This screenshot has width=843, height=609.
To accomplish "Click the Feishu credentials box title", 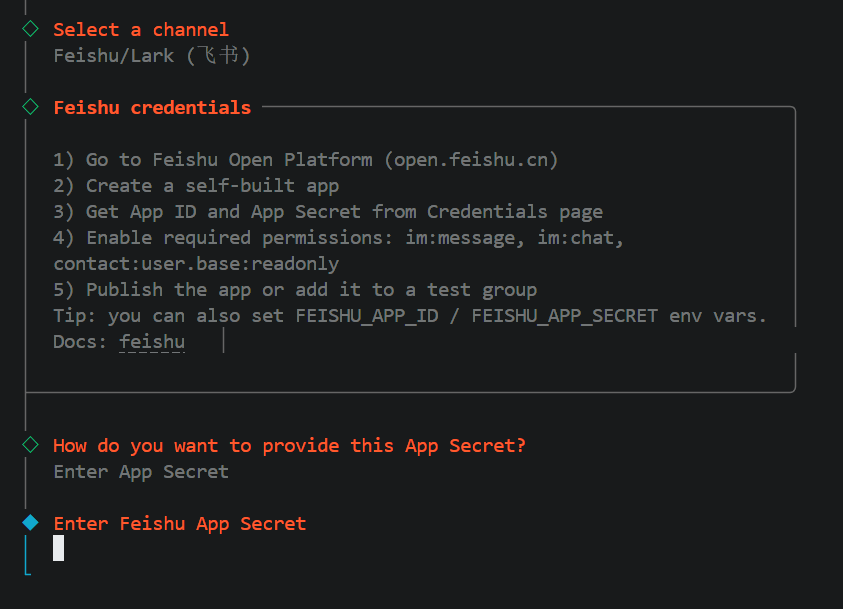I will (x=152, y=108).
